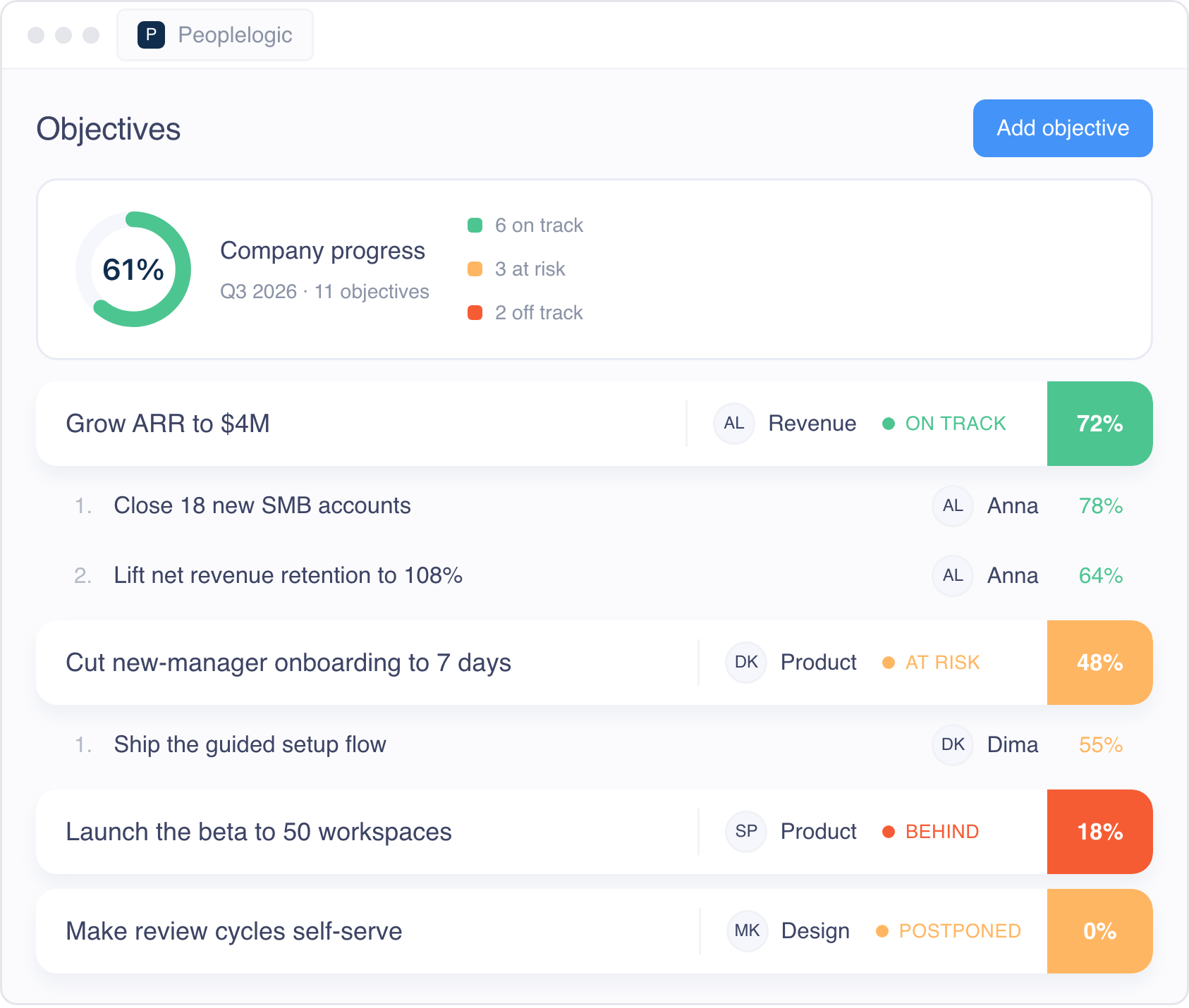Click the 0% progress badge
Screen dimensions: 1189x1008
point(1100,931)
